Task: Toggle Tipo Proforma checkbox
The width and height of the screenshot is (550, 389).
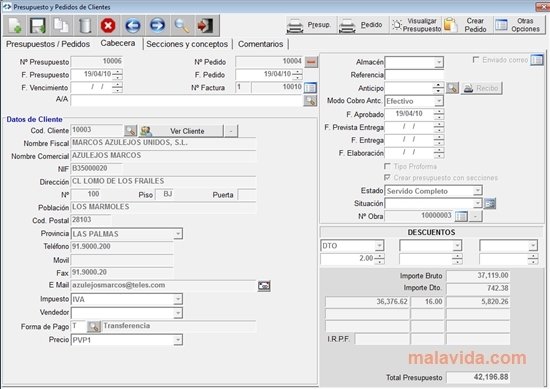Action: pyautogui.click(x=387, y=166)
